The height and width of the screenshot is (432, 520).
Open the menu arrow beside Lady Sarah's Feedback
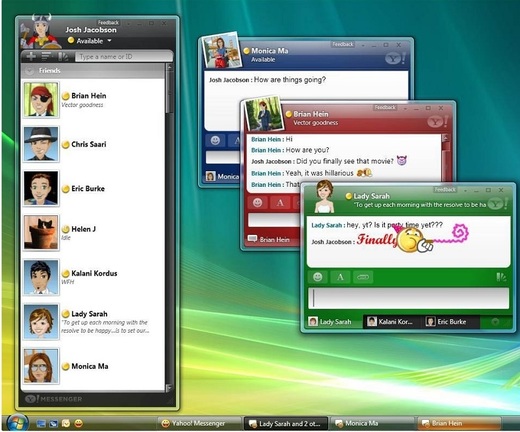[x=465, y=190]
